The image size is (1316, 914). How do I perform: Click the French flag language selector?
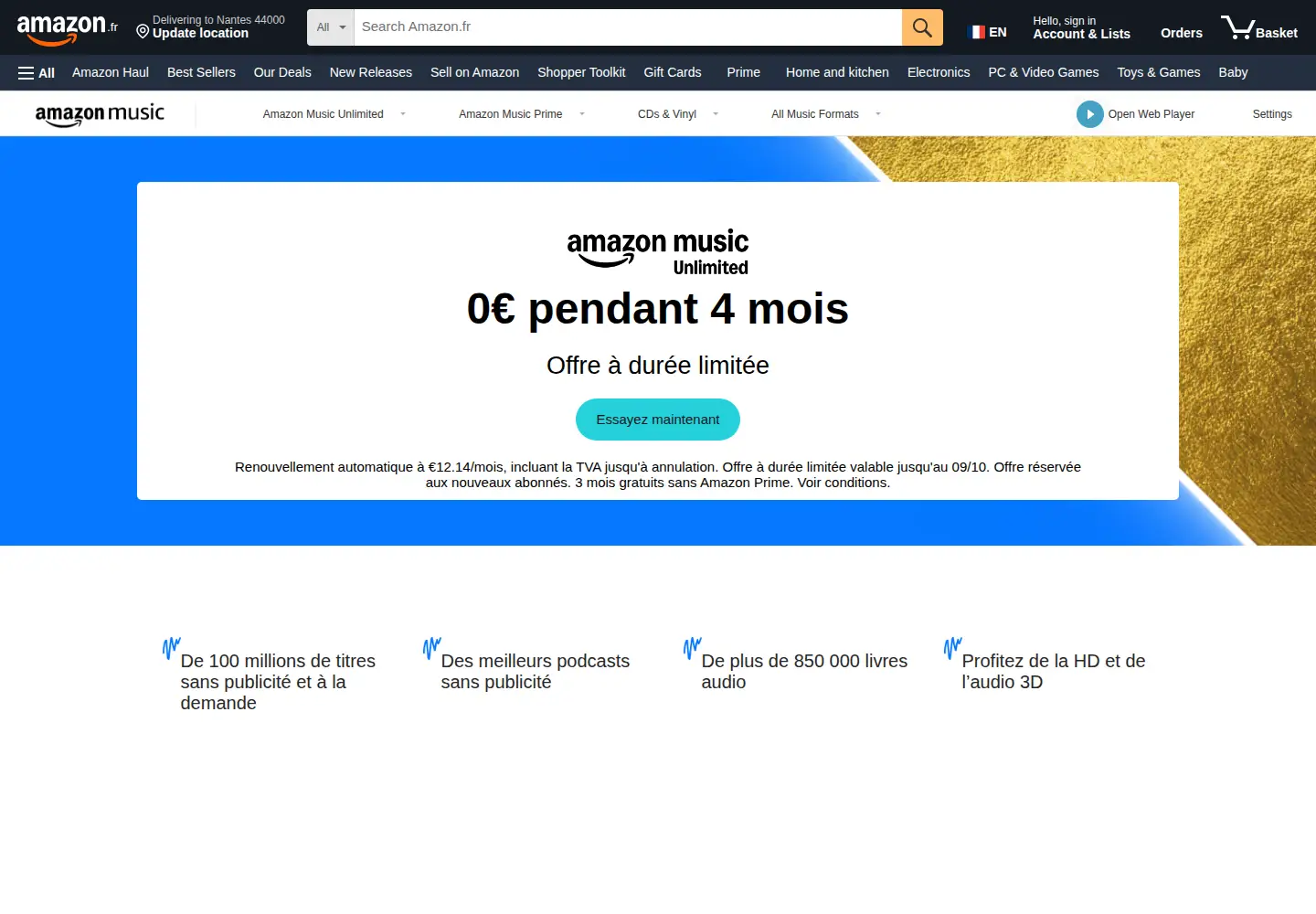coord(987,32)
